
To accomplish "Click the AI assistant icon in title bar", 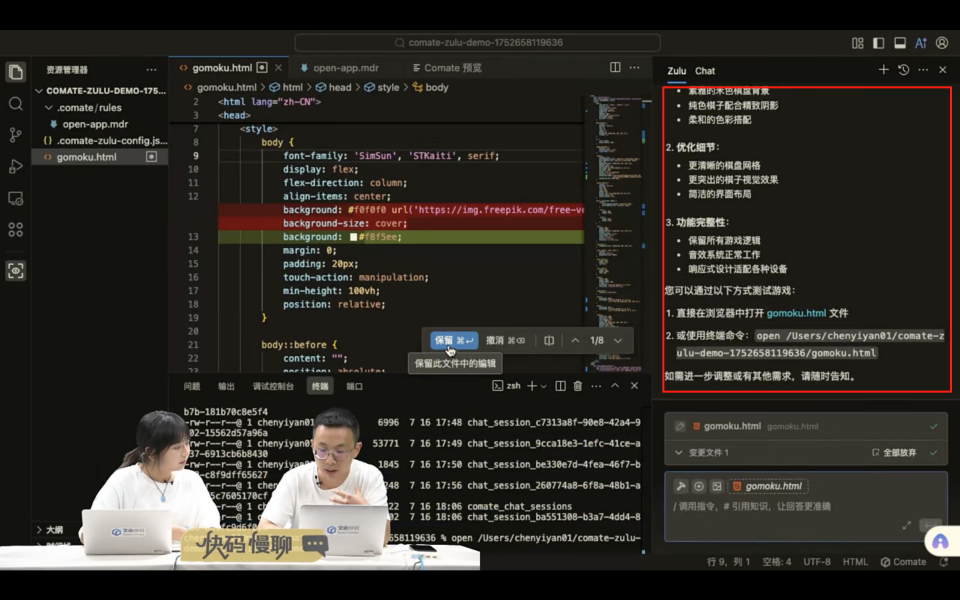I will tap(921, 43).
